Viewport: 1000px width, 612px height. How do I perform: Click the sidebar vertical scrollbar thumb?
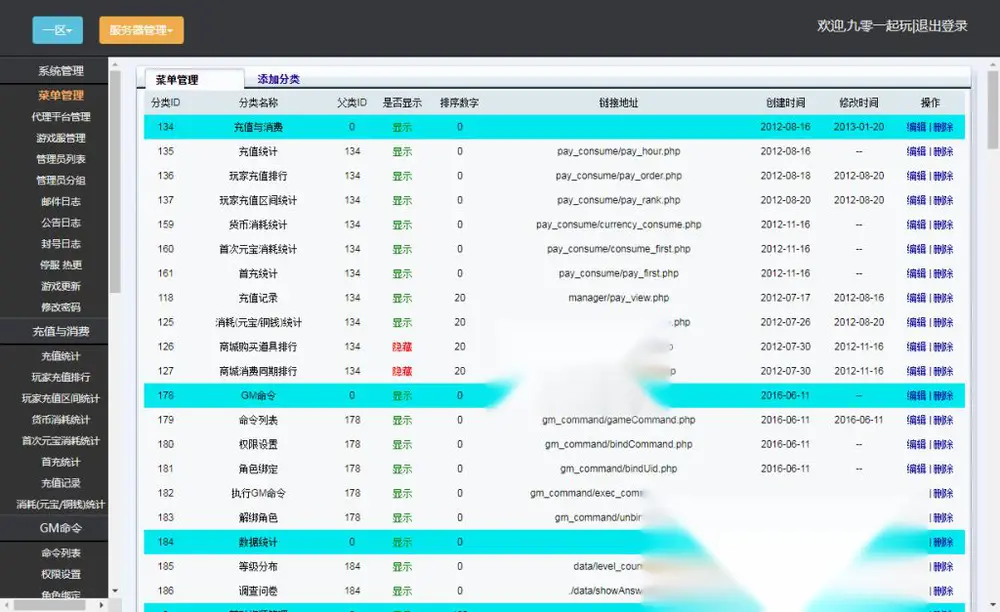point(115,182)
